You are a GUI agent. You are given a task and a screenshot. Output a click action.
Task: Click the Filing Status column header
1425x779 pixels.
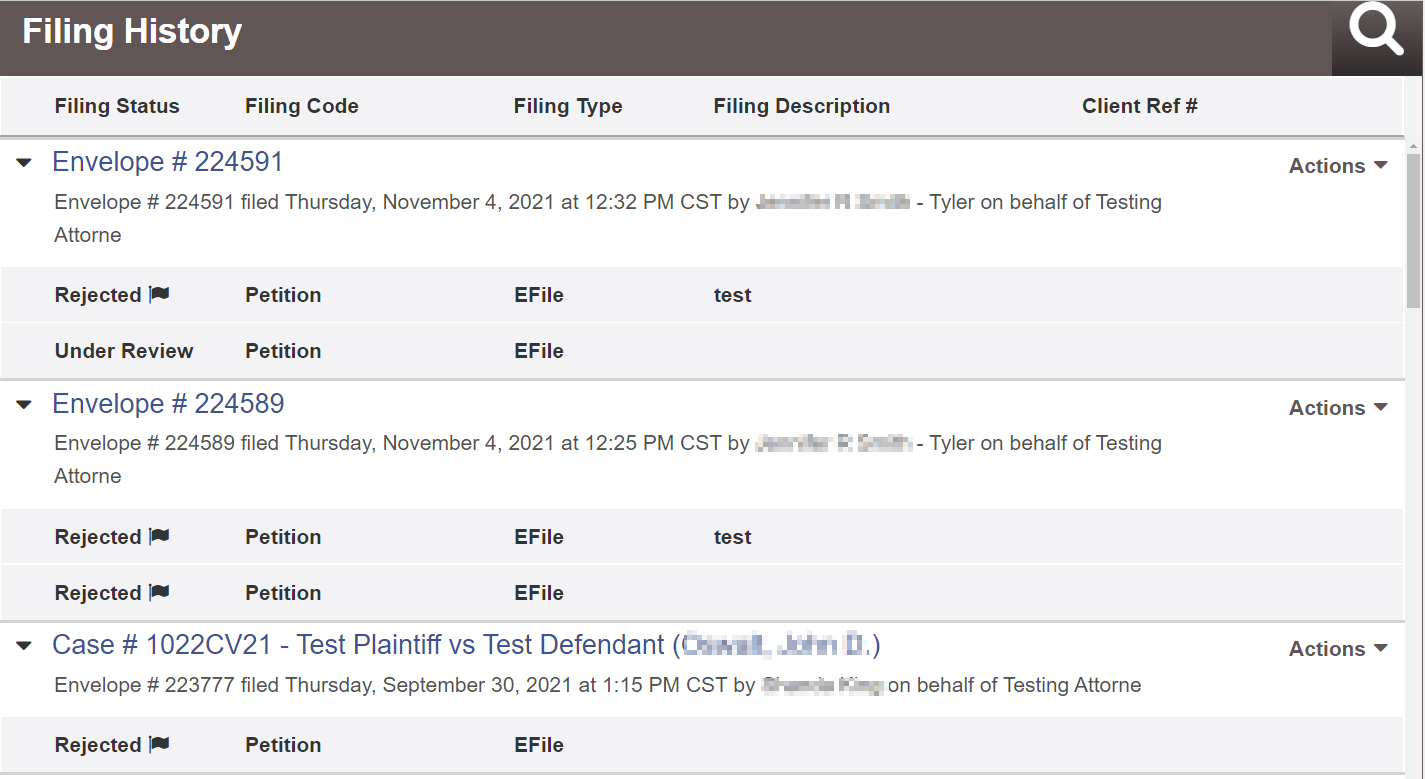(x=117, y=106)
